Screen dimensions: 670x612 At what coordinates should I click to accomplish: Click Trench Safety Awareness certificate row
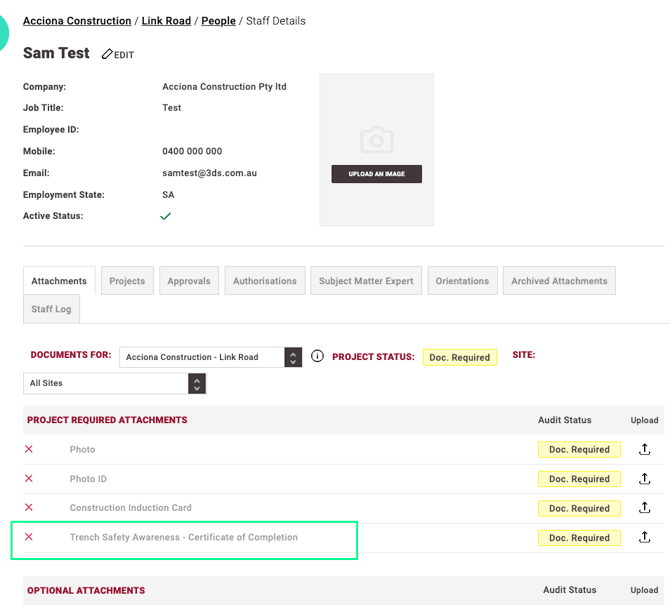(x=184, y=538)
